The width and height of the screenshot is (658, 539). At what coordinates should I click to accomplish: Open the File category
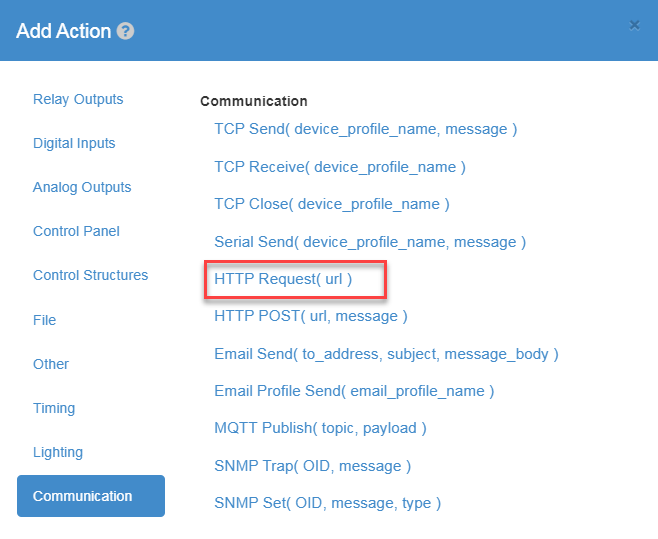coord(44,320)
